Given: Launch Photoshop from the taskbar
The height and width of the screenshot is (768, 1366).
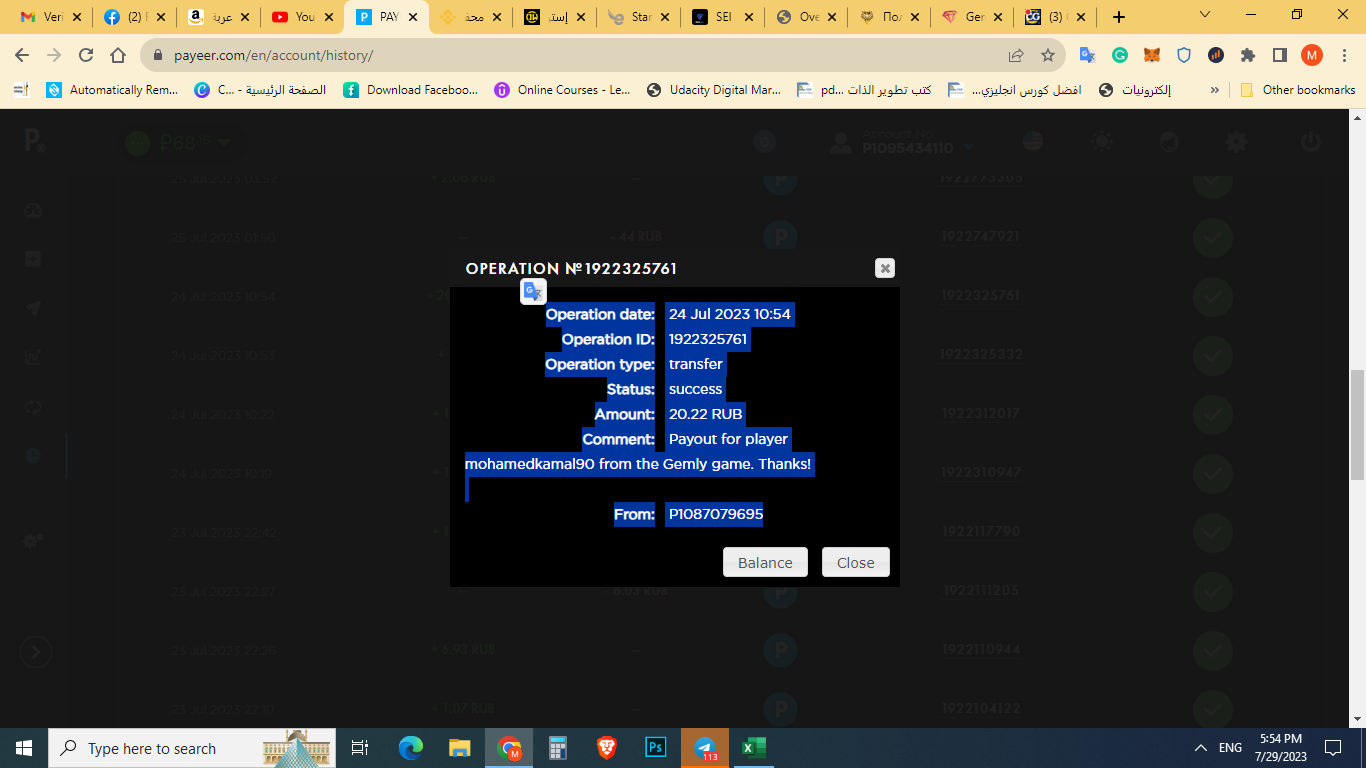Looking at the screenshot, I should tap(656, 748).
